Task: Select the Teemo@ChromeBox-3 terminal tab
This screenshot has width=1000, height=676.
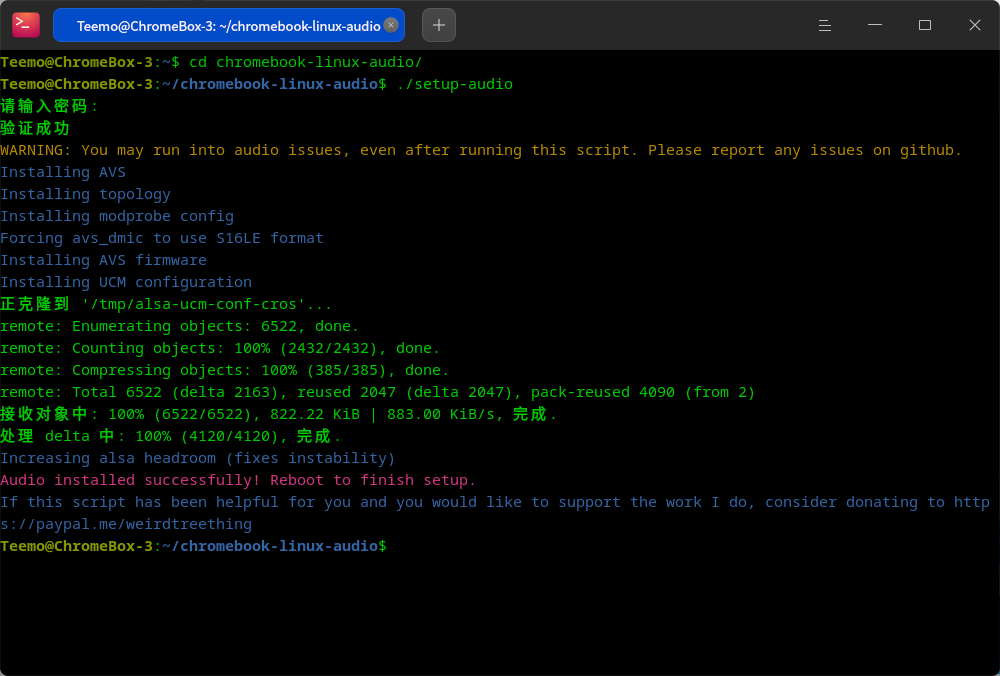Action: tap(229, 26)
